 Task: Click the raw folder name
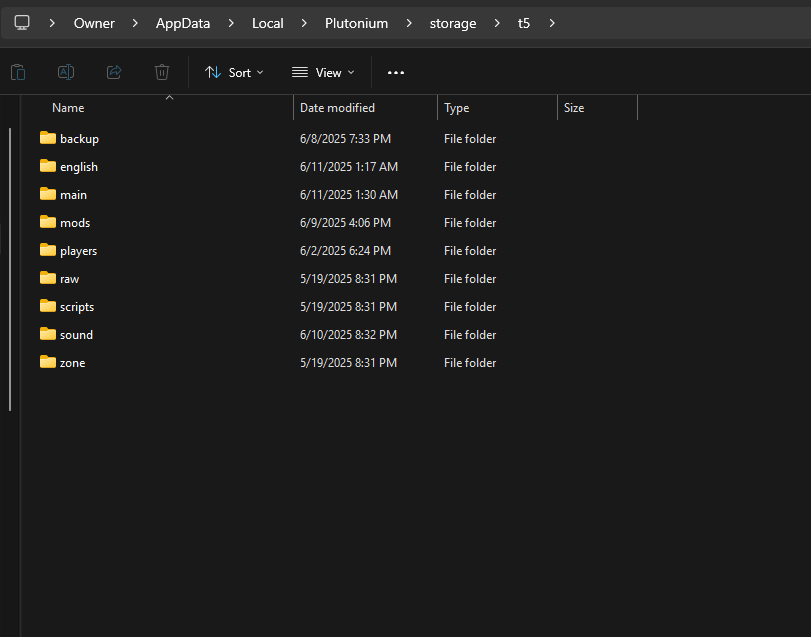(x=69, y=278)
